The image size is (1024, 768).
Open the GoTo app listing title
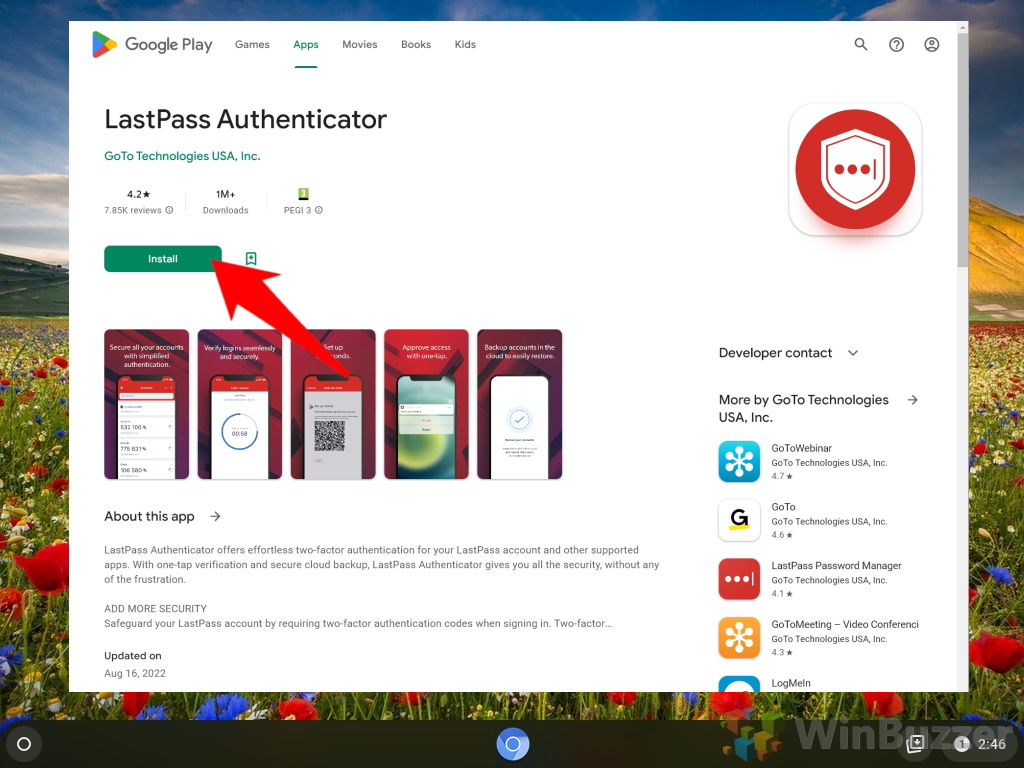point(783,507)
